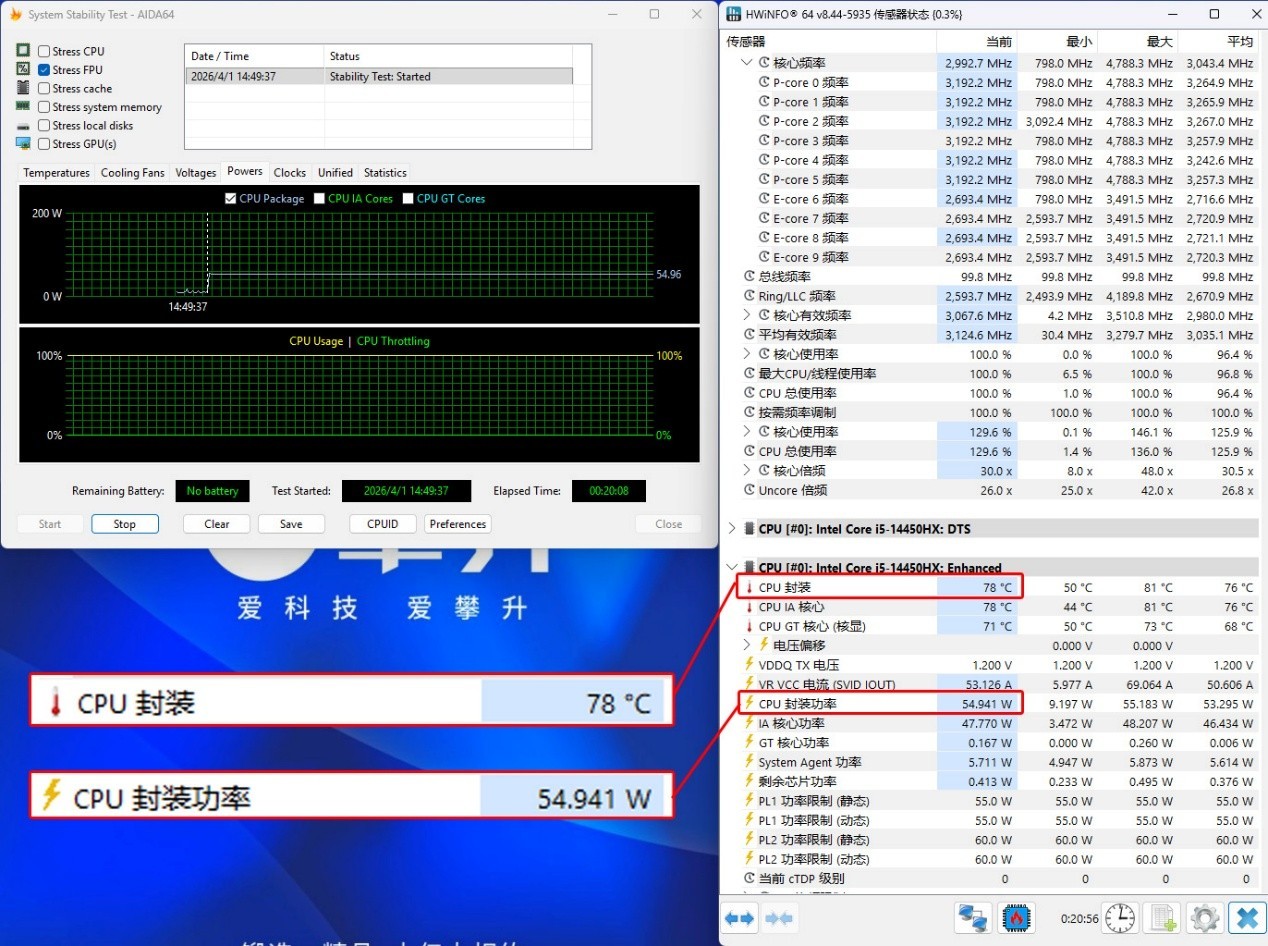Check CPU IA Cores graph checkbox

point(319,198)
